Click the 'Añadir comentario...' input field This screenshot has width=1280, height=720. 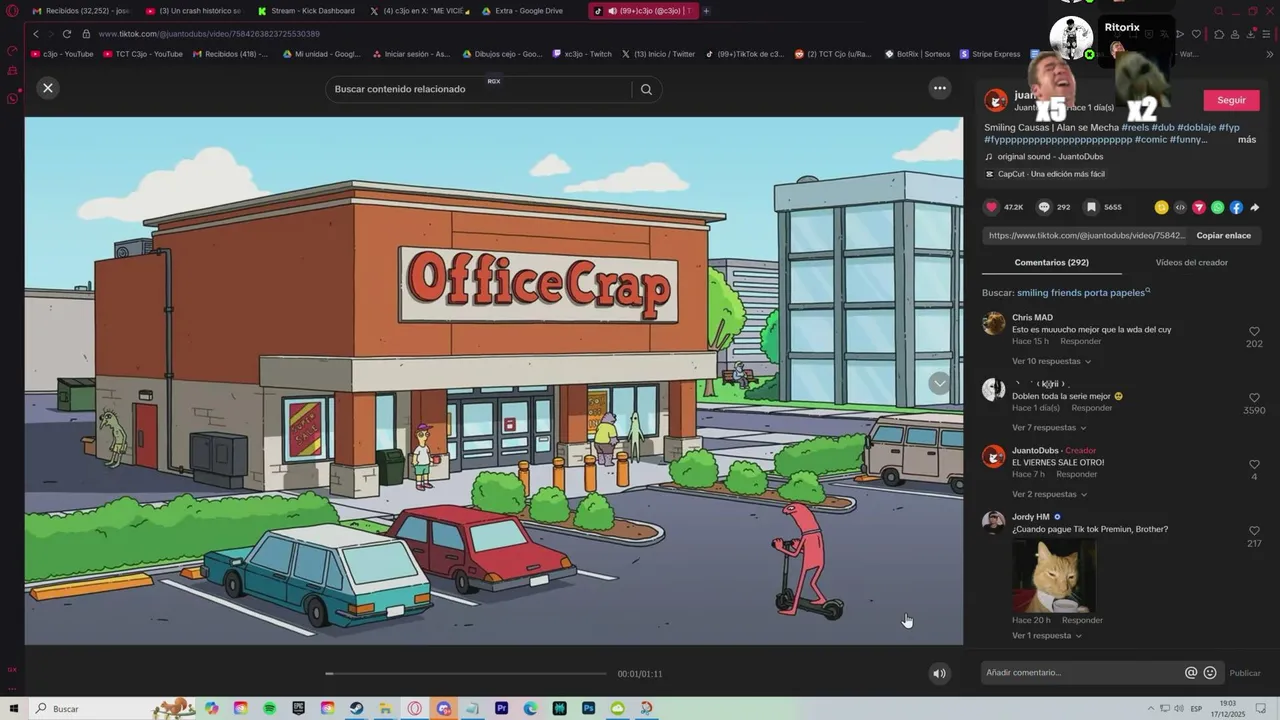[1080, 673]
